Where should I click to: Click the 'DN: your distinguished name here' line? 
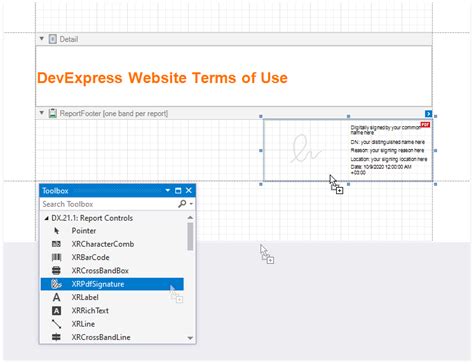pos(388,142)
